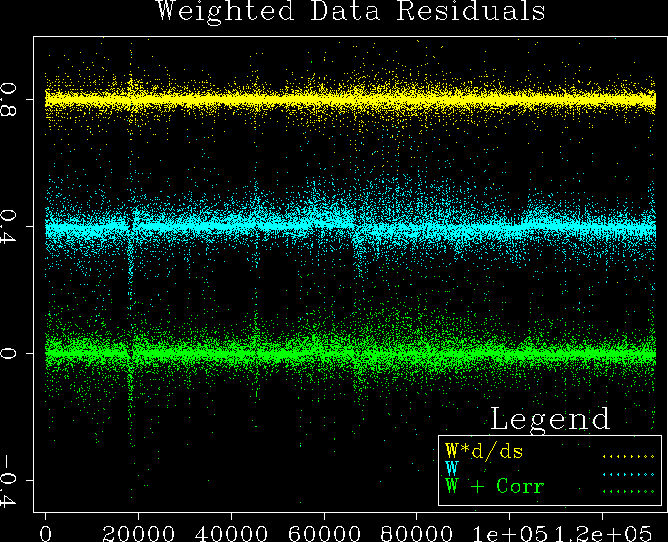This screenshot has height=542, width=668.
Task: Click the yellow dotted legend sample line
Action: [x=627, y=455]
